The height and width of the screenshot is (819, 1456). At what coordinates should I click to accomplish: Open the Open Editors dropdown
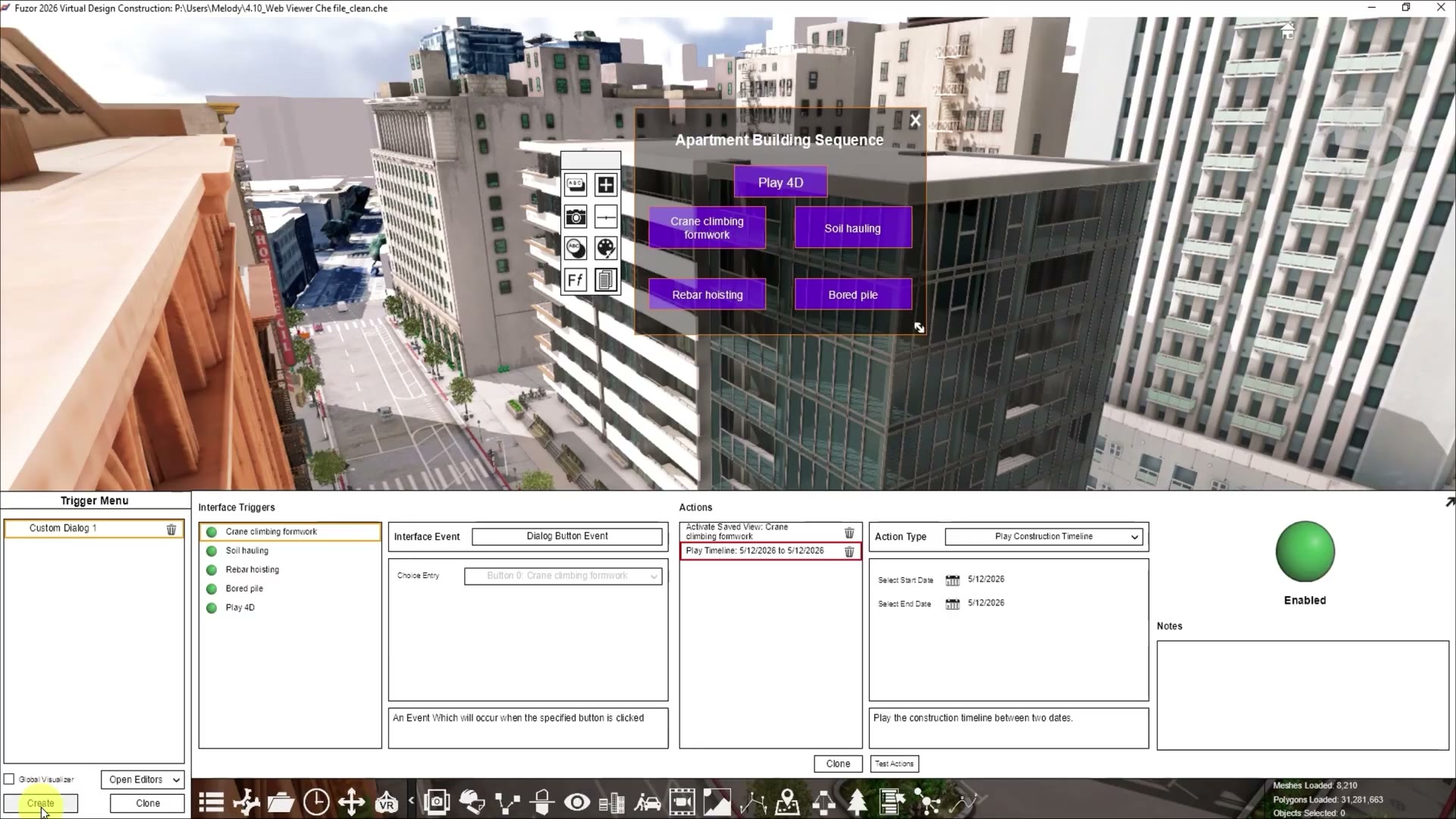click(143, 780)
